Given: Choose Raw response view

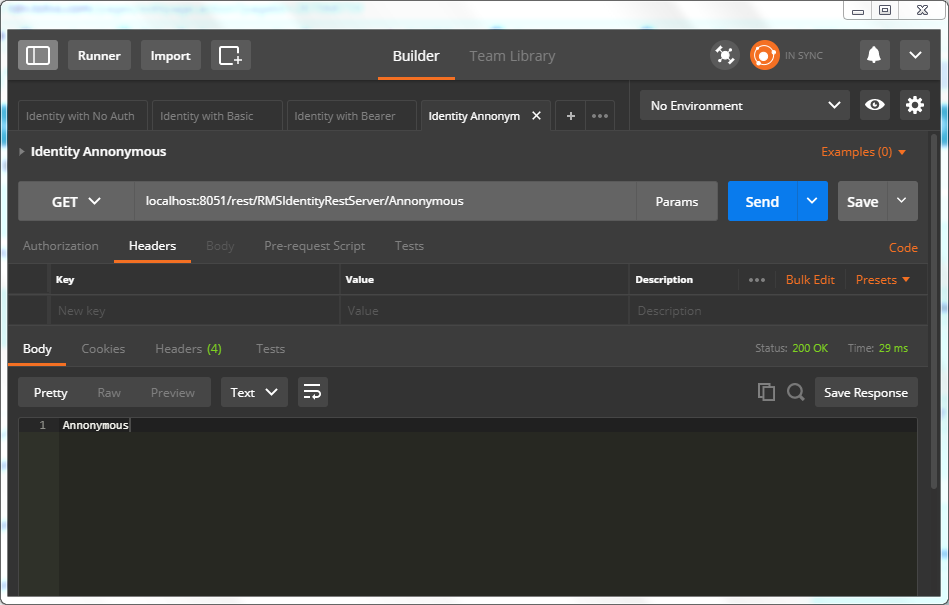Looking at the screenshot, I should pyautogui.click(x=109, y=393).
